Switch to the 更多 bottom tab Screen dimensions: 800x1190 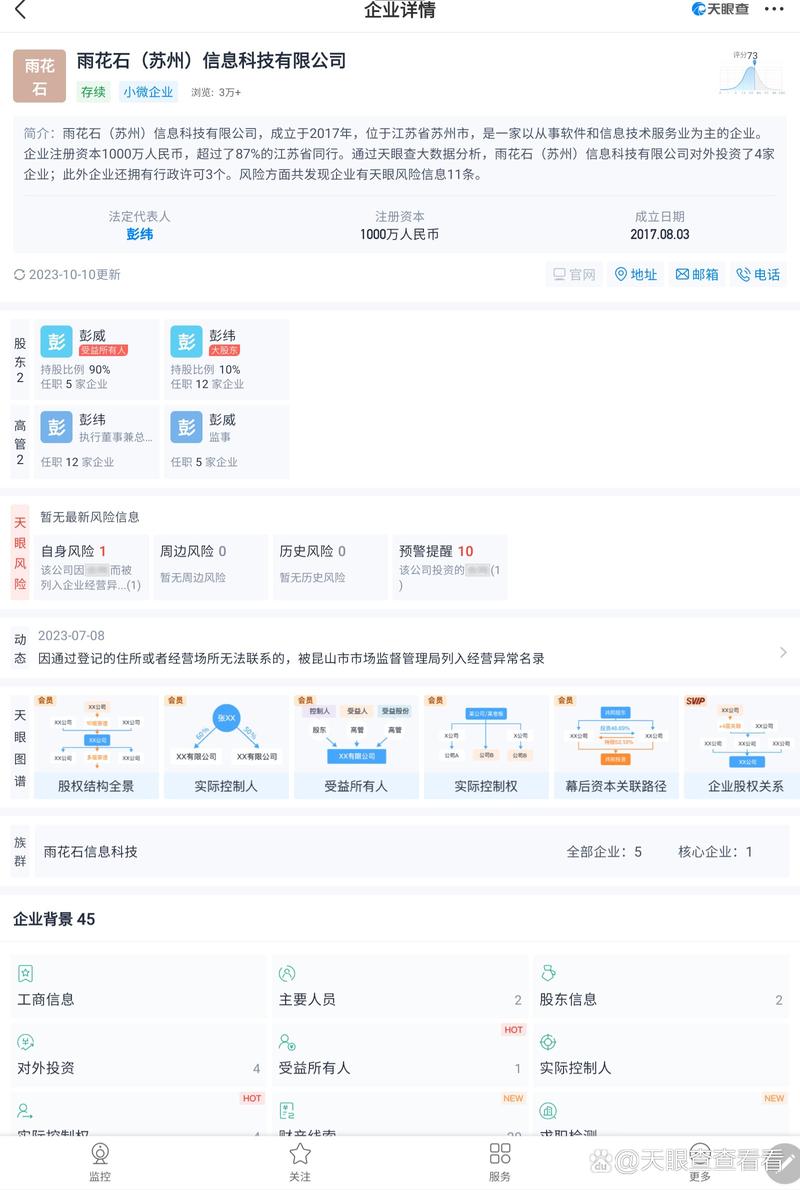(700, 1162)
